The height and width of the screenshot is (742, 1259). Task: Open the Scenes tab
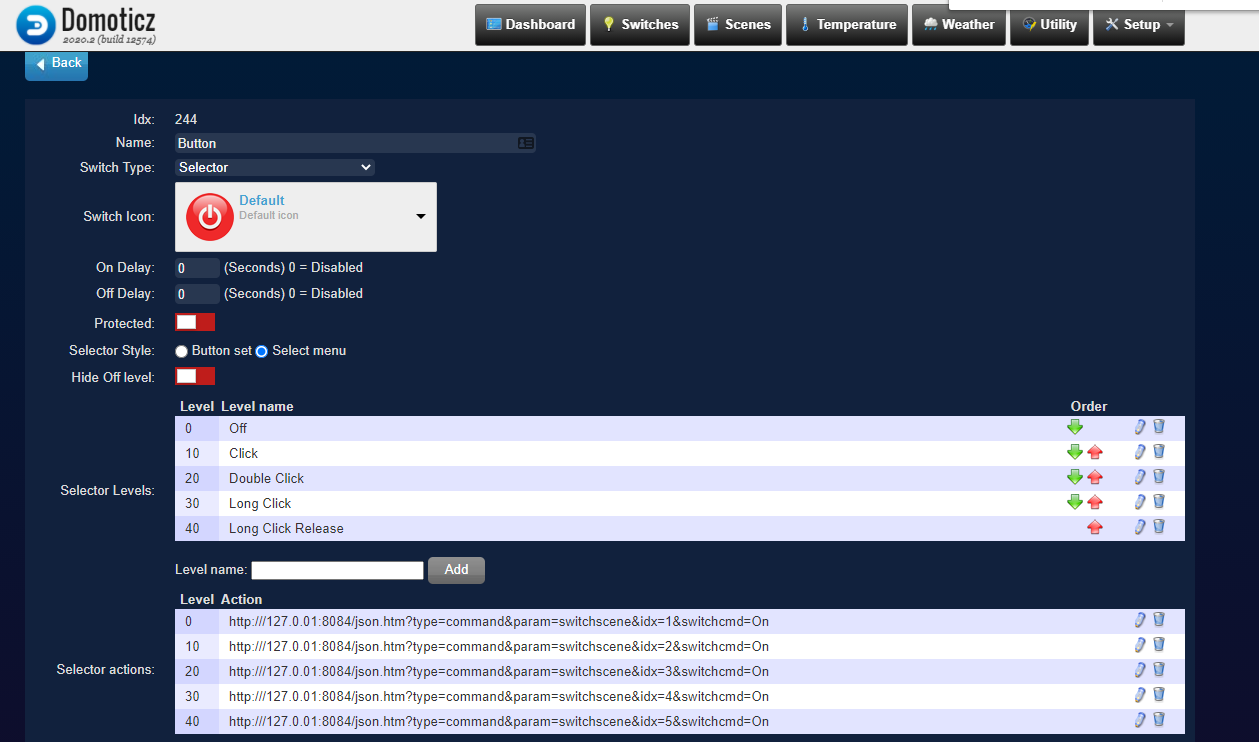[738, 25]
